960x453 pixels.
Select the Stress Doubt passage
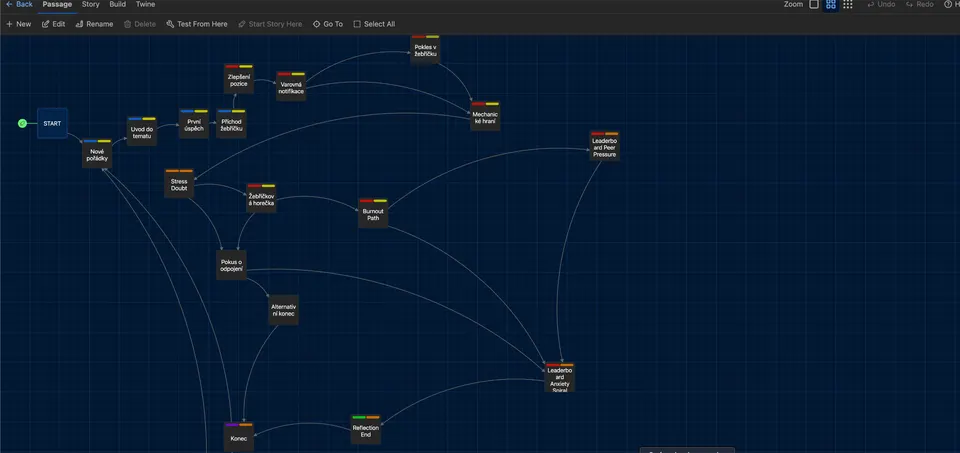(x=179, y=185)
